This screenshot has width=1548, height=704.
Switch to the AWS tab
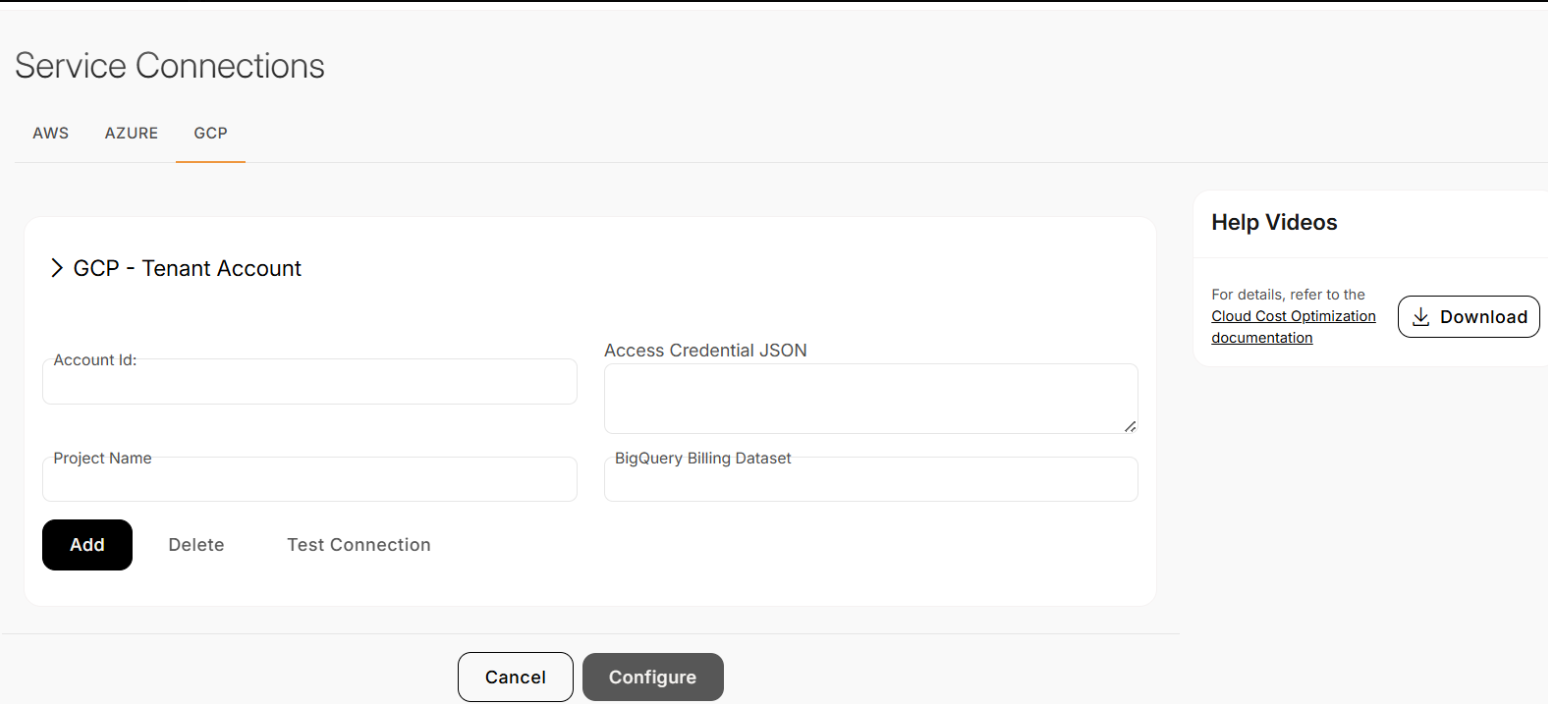click(51, 133)
